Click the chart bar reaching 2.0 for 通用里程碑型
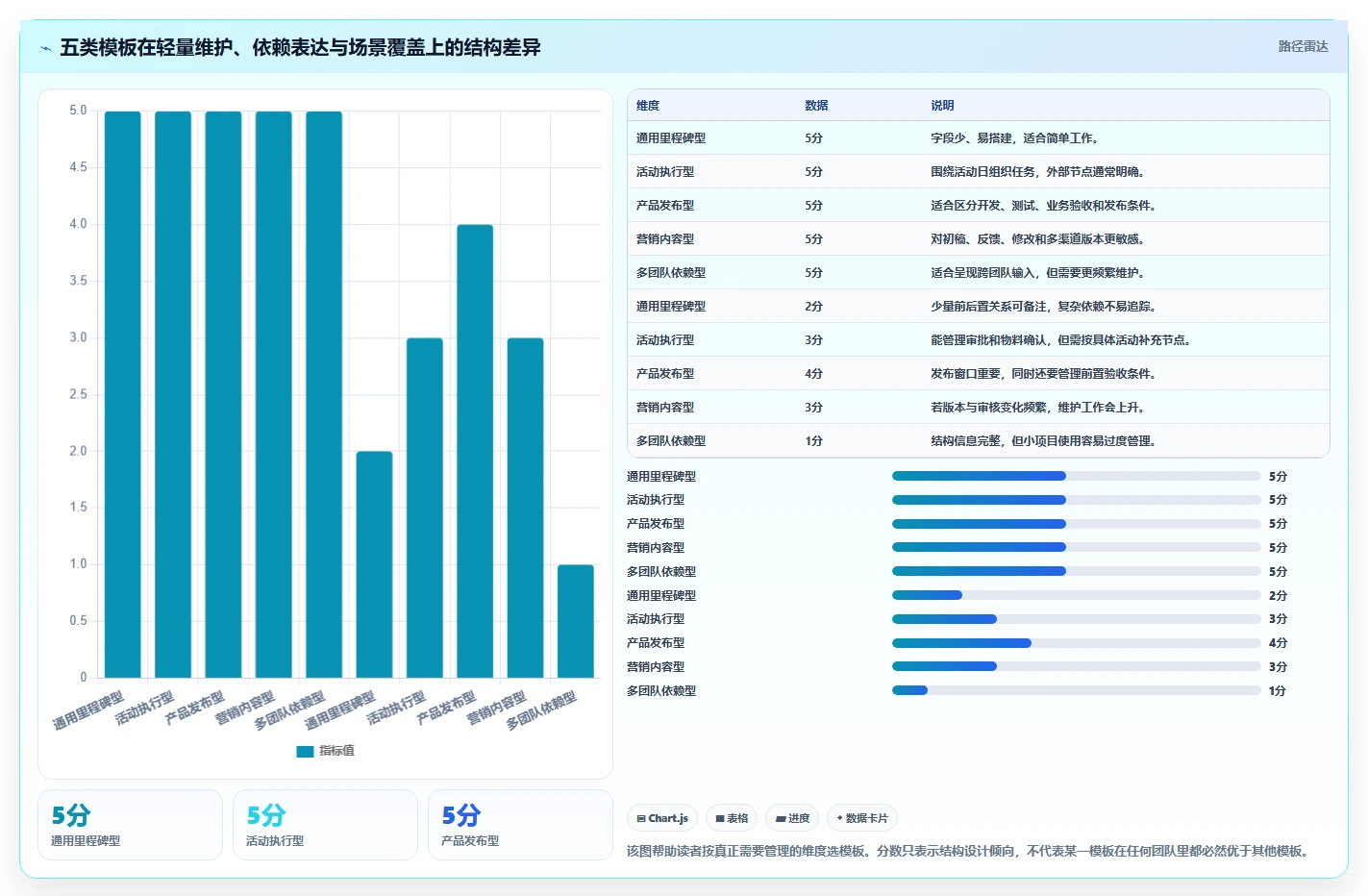 tap(374, 564)
